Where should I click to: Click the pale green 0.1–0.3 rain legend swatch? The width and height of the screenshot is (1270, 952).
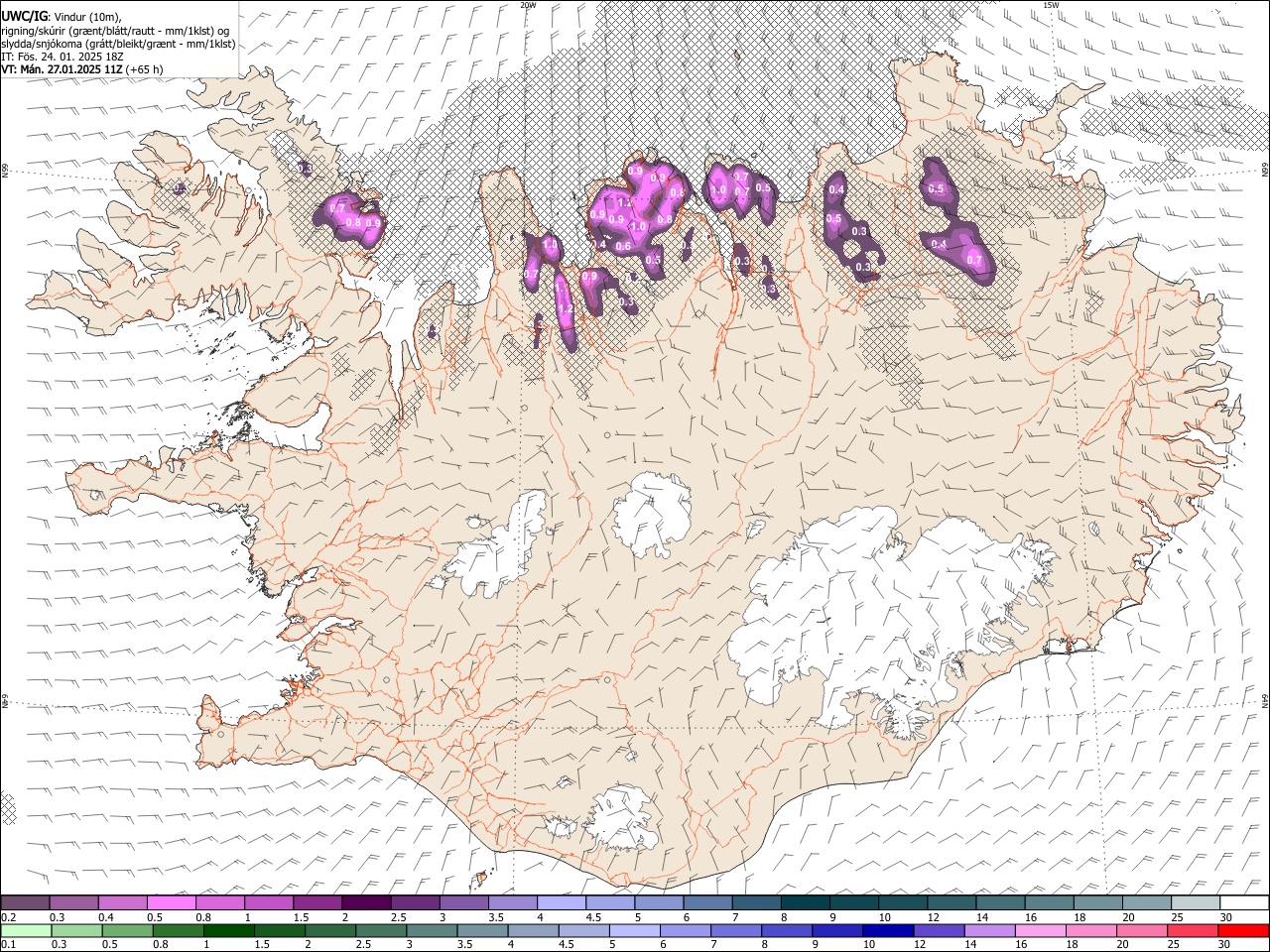point(26,930)
